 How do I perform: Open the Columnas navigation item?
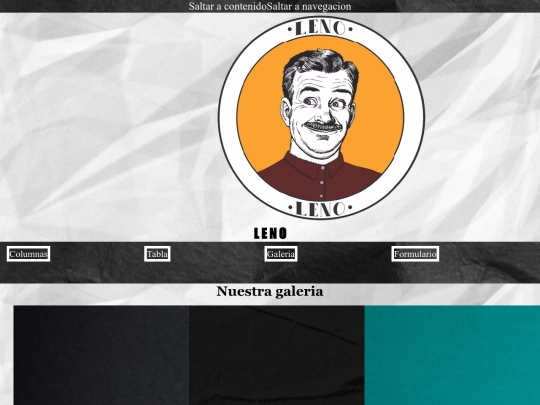click(x=28, y=254)
